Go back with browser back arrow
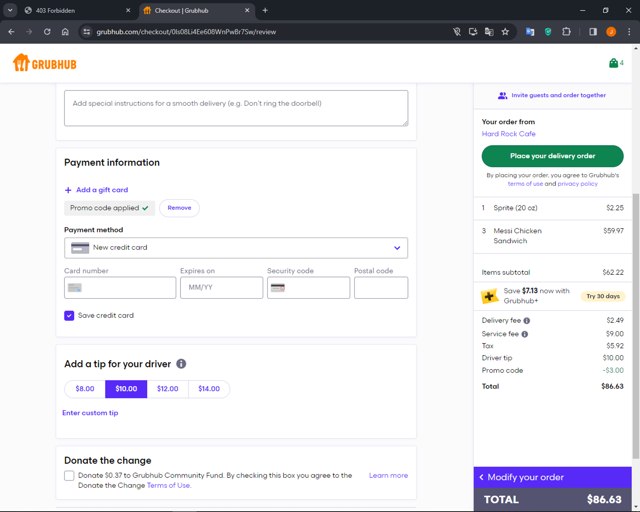The image size is (640, 512). click(x=11, y=31)
